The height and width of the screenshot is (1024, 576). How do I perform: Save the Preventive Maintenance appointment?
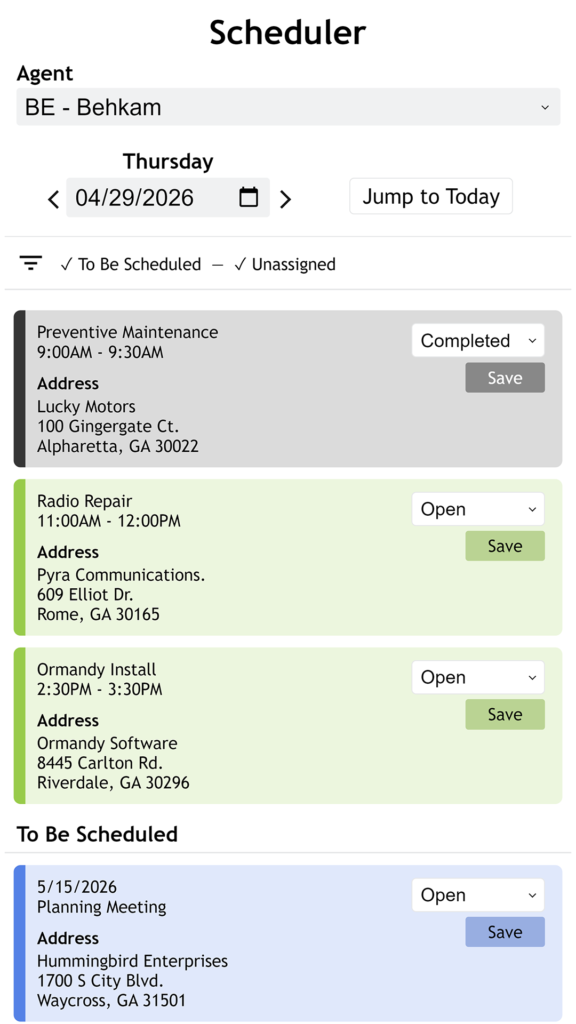pos(505,377)
